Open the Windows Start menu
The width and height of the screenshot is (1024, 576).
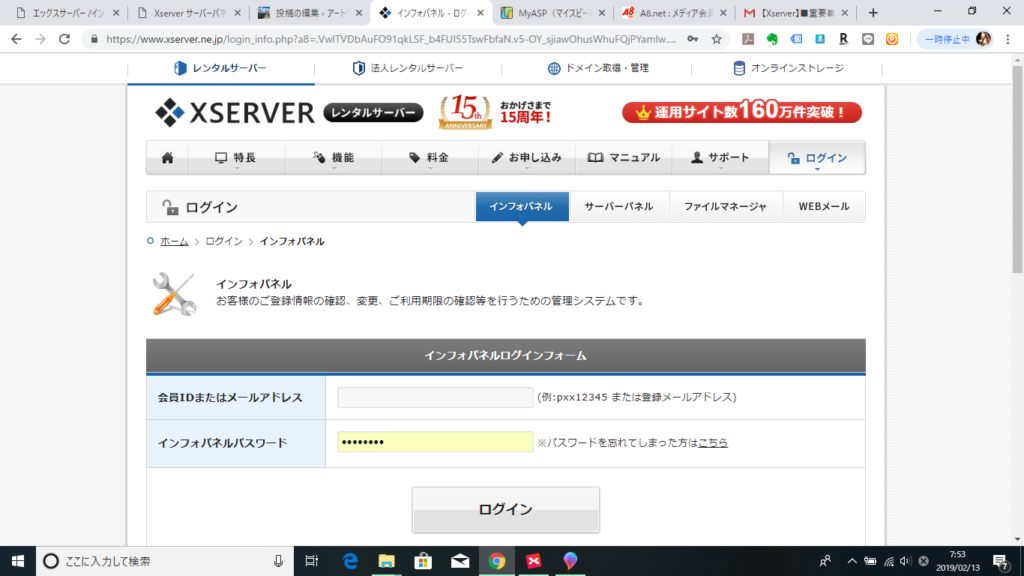pyautogui.click(x=18, y=561)
